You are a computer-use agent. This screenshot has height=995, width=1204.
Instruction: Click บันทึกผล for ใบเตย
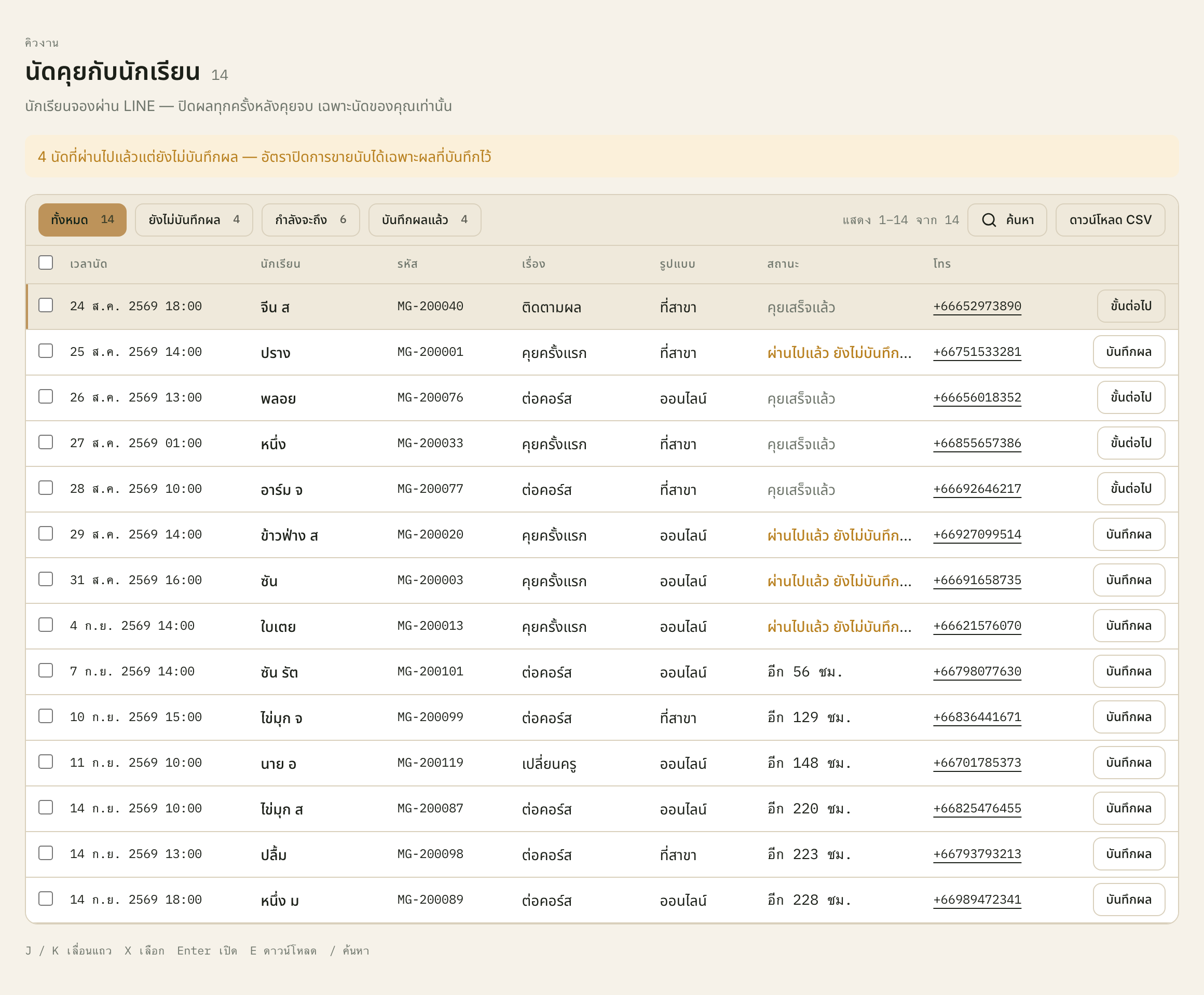pos(1128,626)
